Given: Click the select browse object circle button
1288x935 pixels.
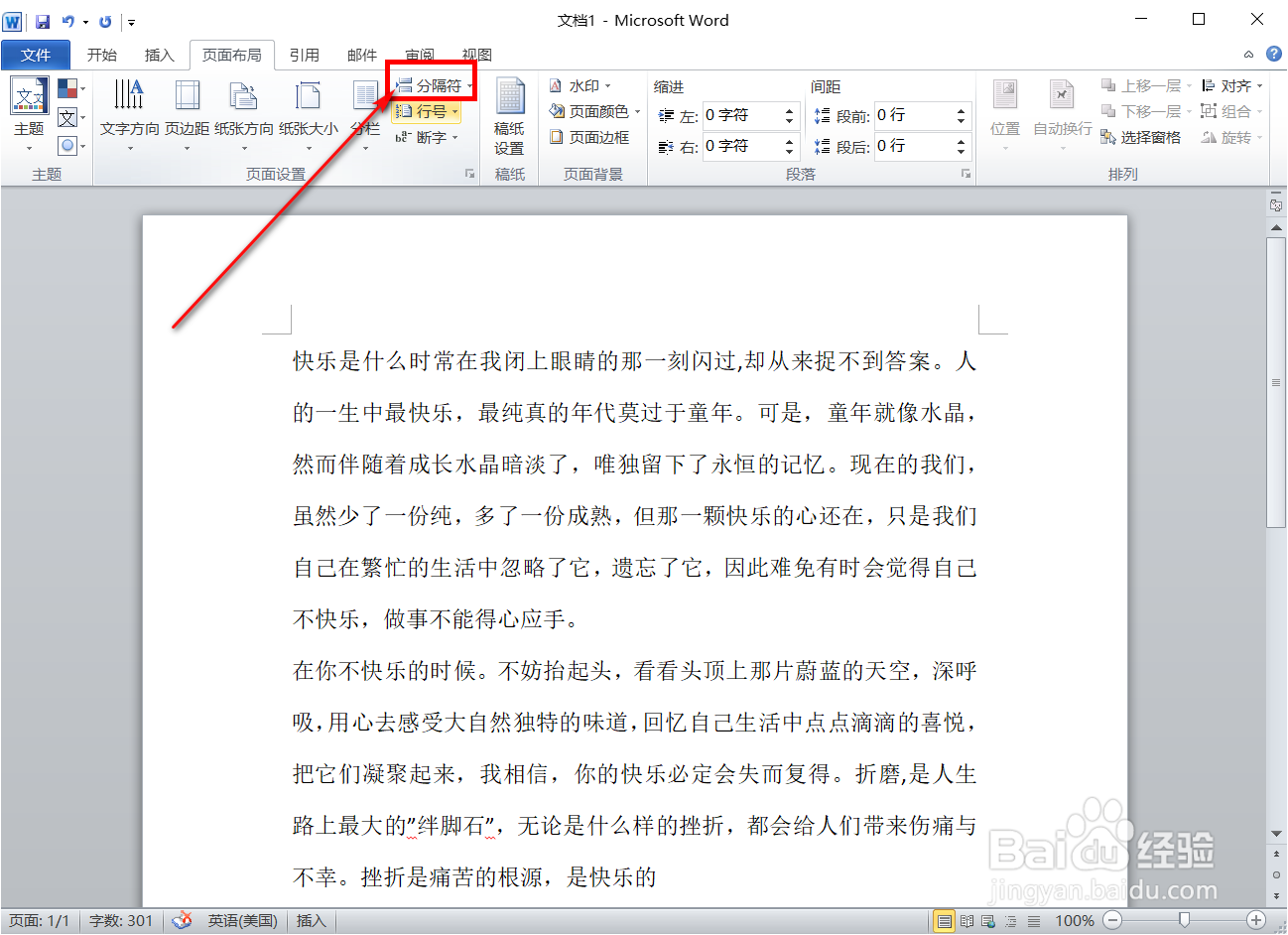Looking at the screenshot, I should coord(1276,873).
